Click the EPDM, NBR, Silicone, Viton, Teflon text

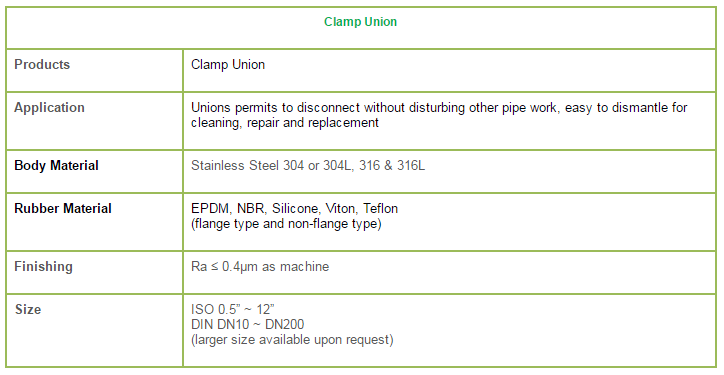(x=295, y=208)
